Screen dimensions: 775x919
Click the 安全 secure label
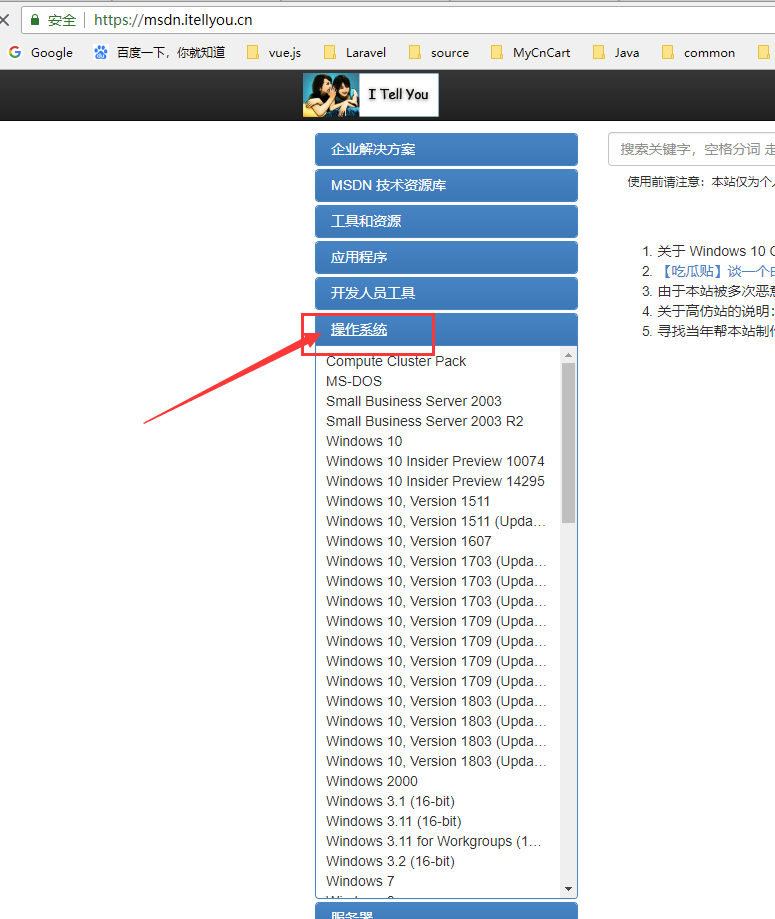coord(62,20)
